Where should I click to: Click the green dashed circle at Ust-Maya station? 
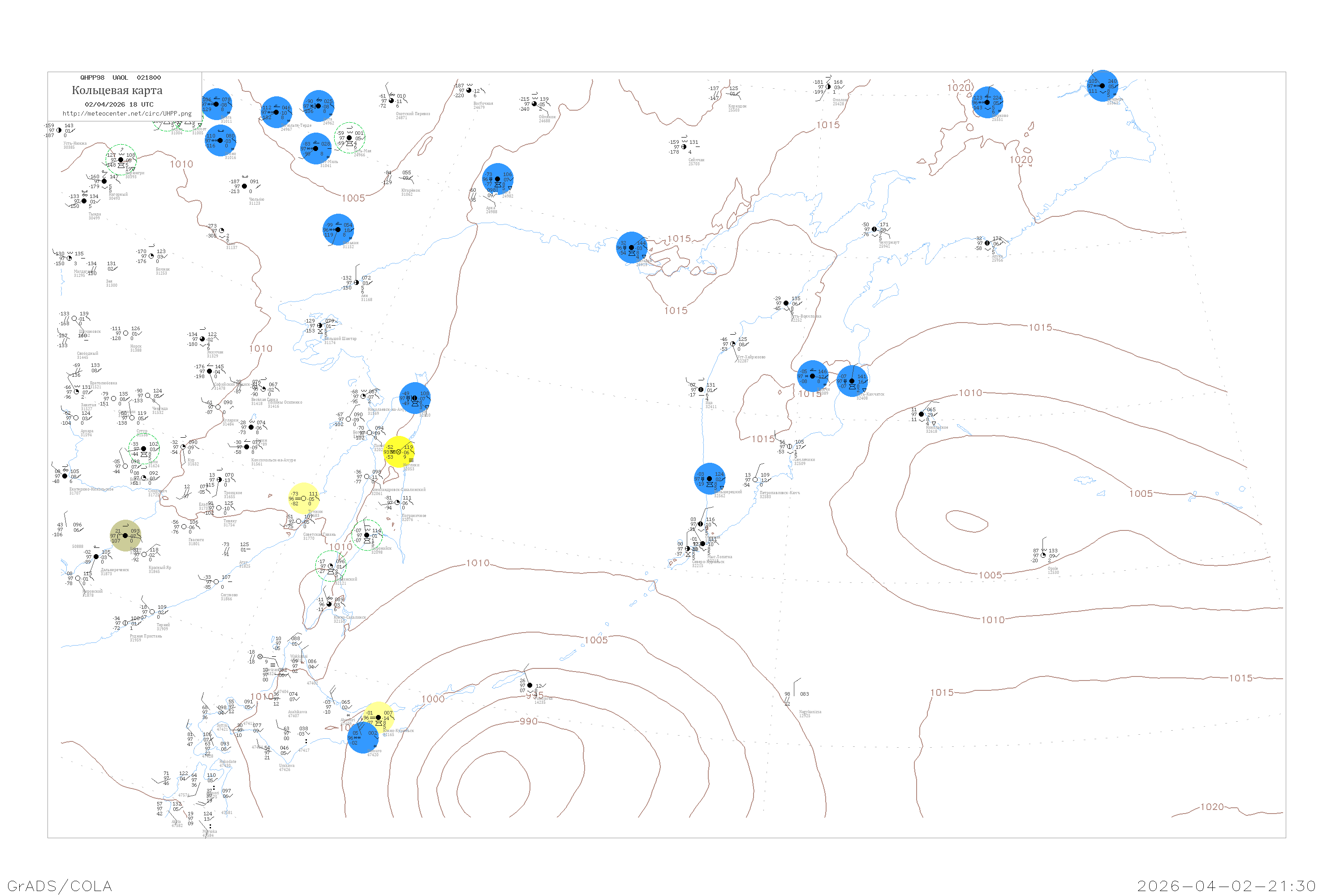point(349,138)
